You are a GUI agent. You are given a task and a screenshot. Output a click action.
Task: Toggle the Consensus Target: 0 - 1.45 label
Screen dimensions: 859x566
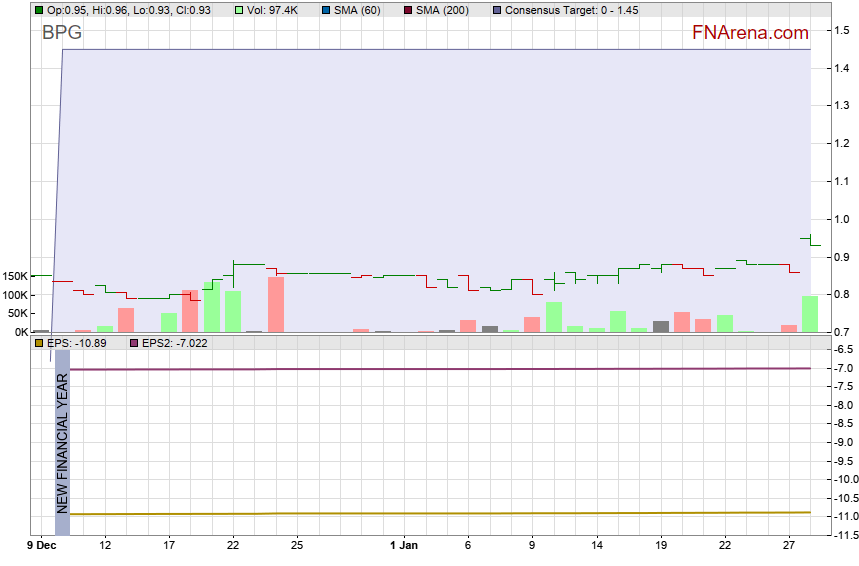[571, 9]
